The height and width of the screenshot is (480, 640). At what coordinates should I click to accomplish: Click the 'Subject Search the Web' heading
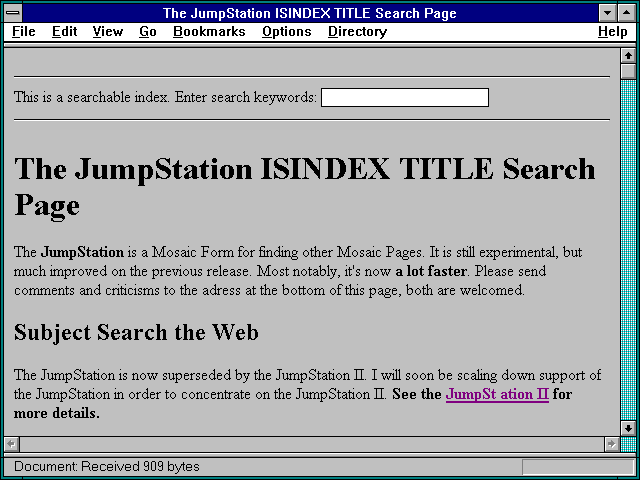[x=136, y=332]
